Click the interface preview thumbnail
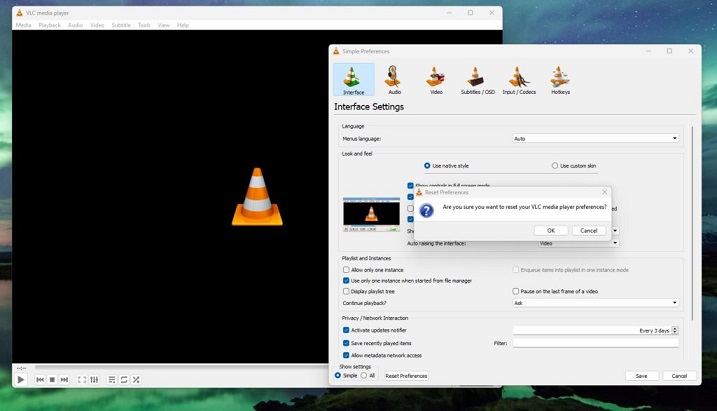The width and height of the screenshot is (717, 411). click(x=371, y=214)
